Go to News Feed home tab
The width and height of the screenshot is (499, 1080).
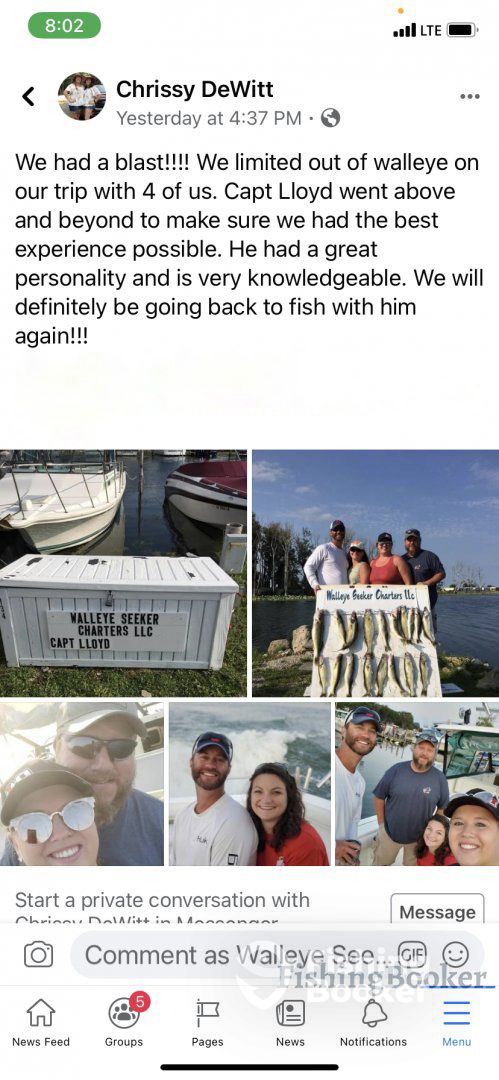click(x=41, y=1022)
